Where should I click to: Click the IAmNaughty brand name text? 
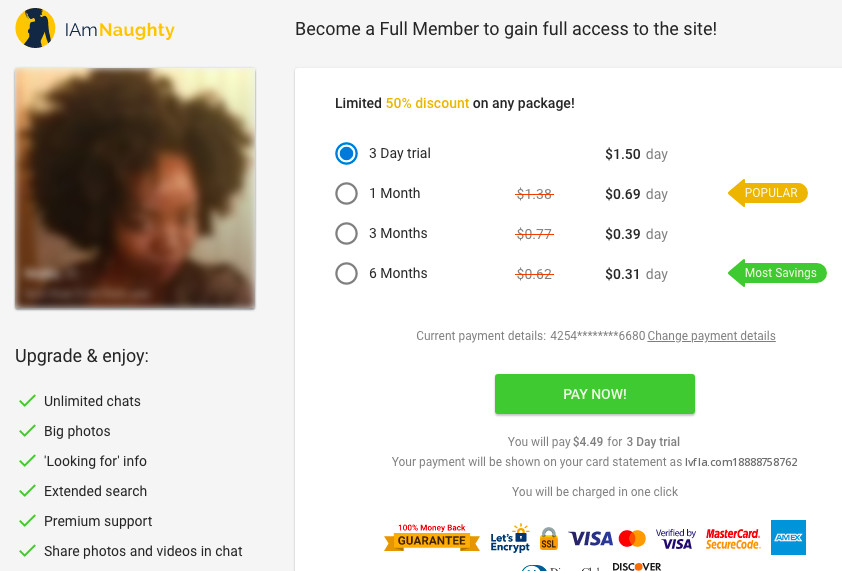pyautogui.click(x=120, y=30)
